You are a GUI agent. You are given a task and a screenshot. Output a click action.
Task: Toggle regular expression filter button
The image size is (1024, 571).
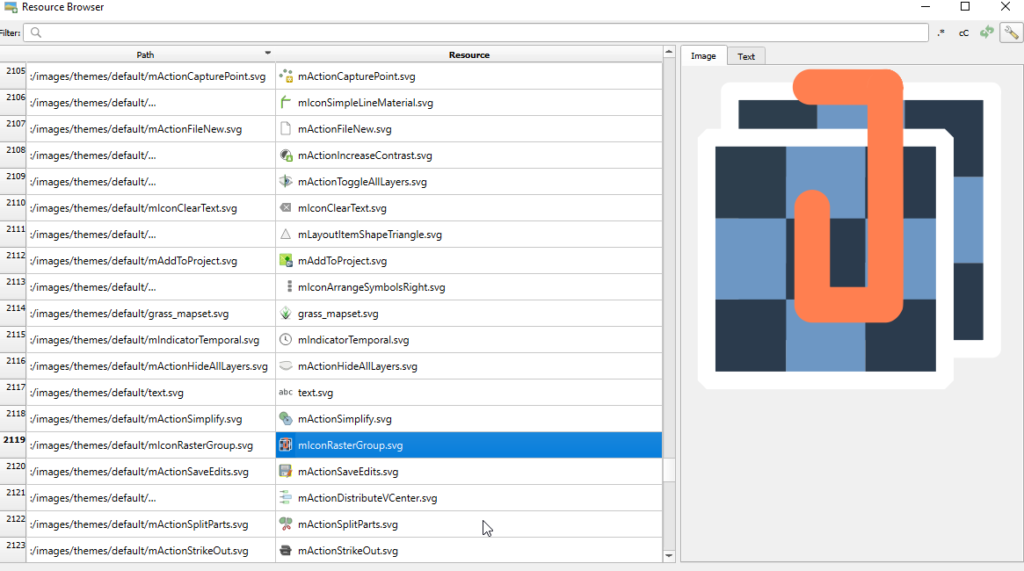coord(941,33)
